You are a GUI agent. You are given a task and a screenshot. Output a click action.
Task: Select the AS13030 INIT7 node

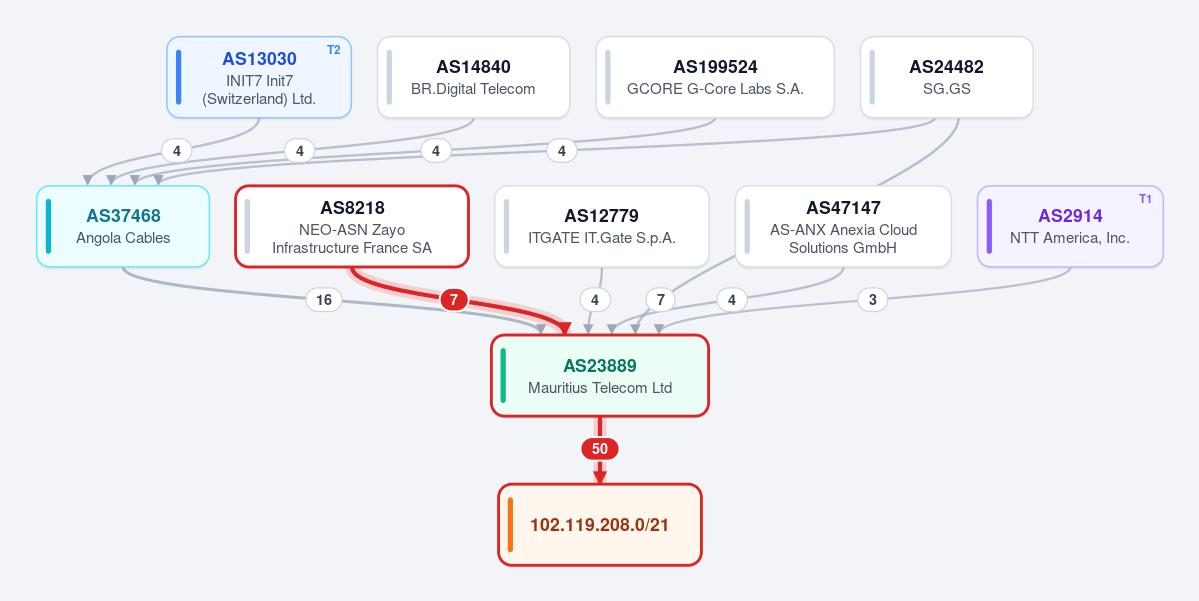[259, 77]
